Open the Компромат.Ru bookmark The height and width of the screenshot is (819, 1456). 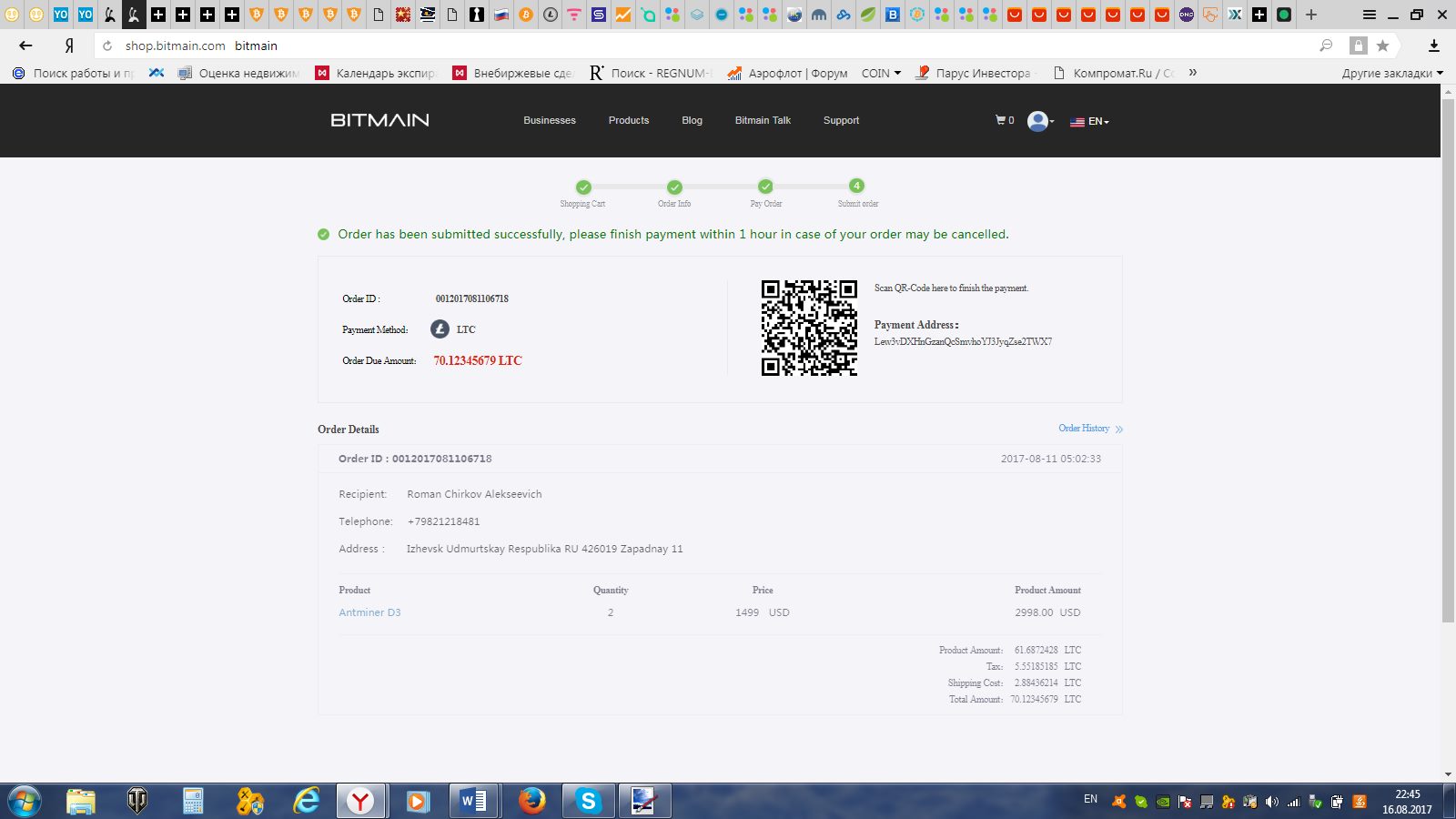point(1113,73)
